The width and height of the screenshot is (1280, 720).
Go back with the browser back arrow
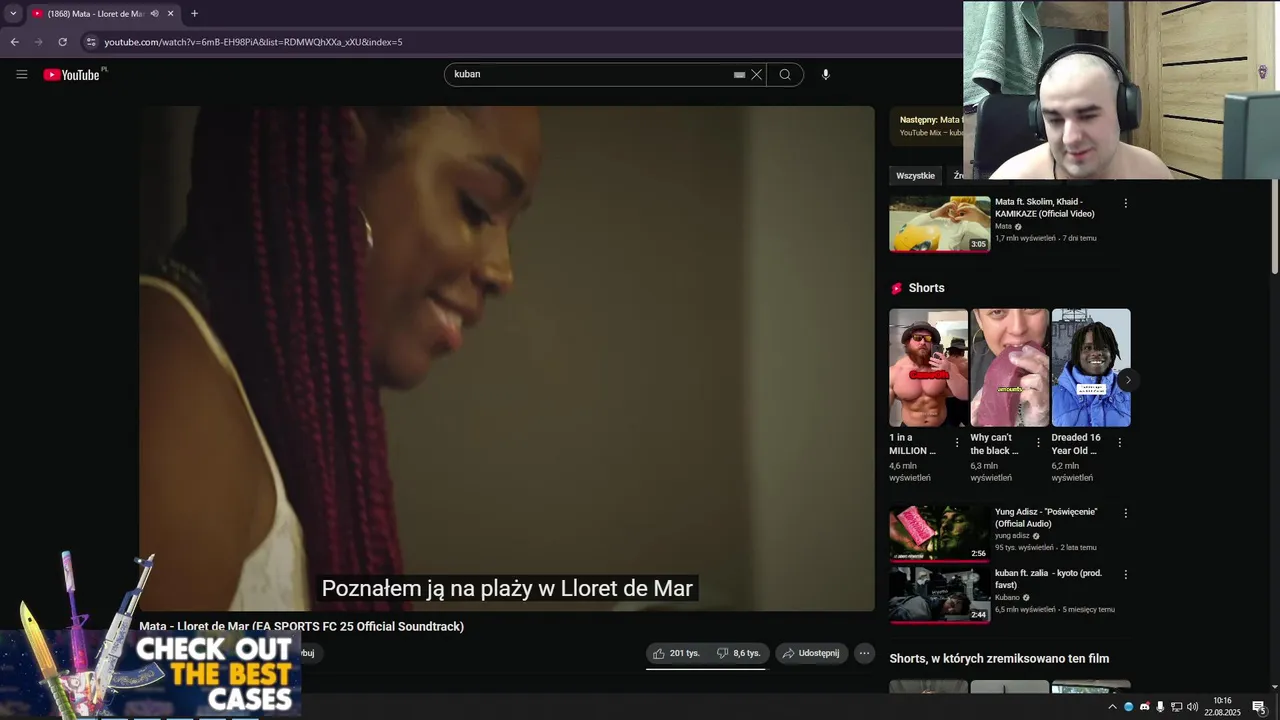tap(14, 42)
